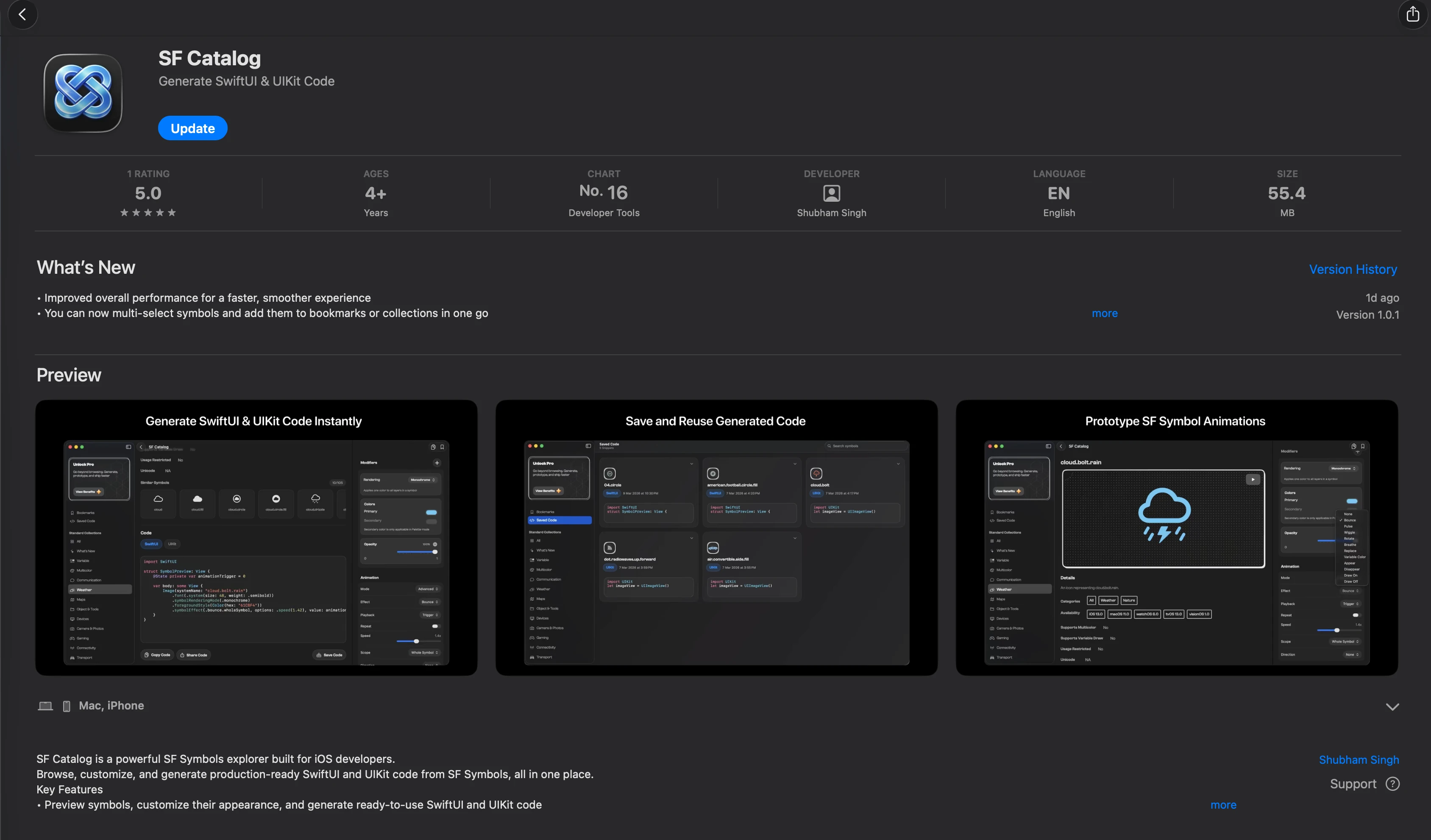
Task: Open Version History link
Action: coord(1353,269)
